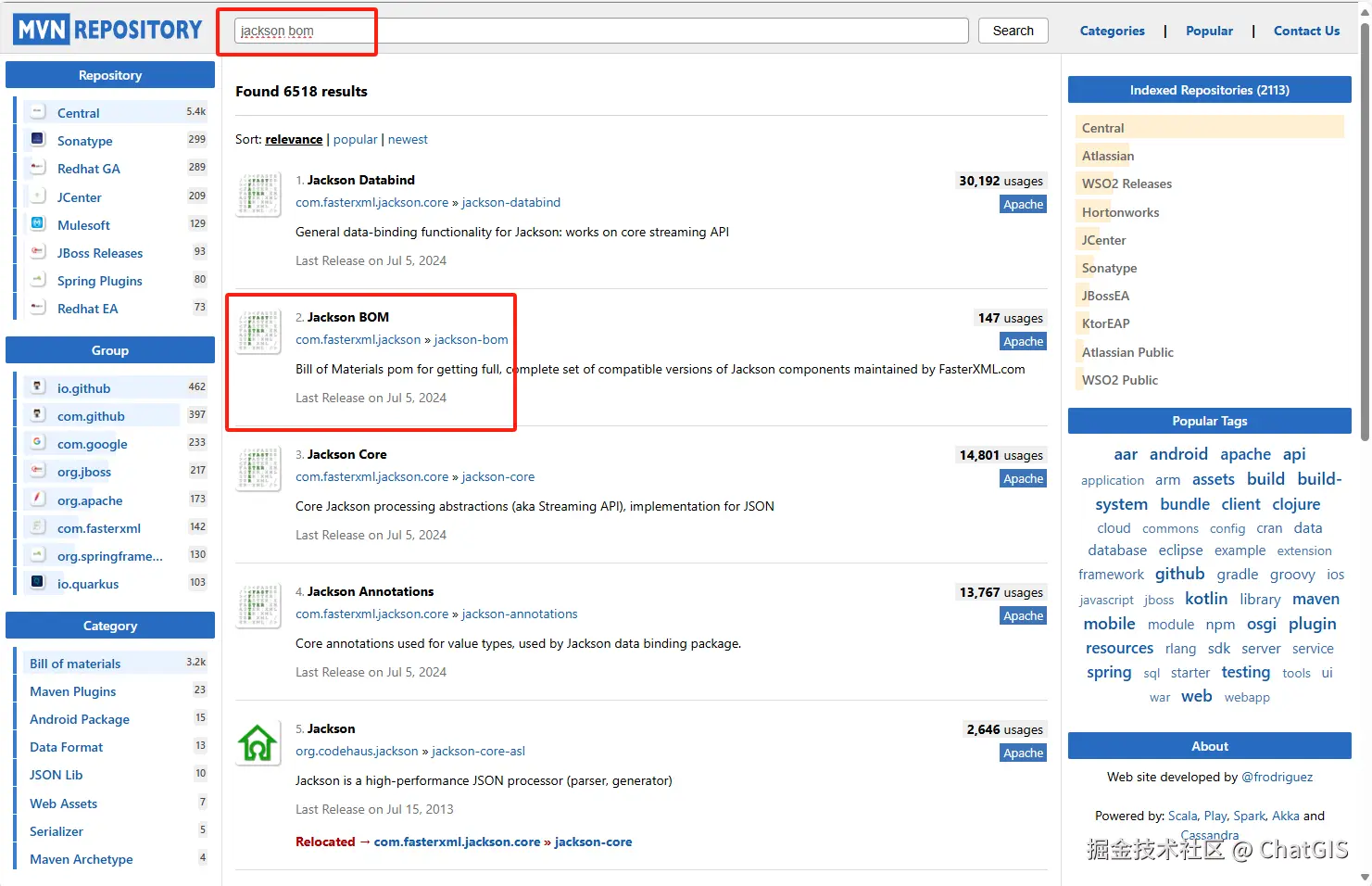
Task: Open the codehaus Jackson house icon
Action: click(258, 743)
